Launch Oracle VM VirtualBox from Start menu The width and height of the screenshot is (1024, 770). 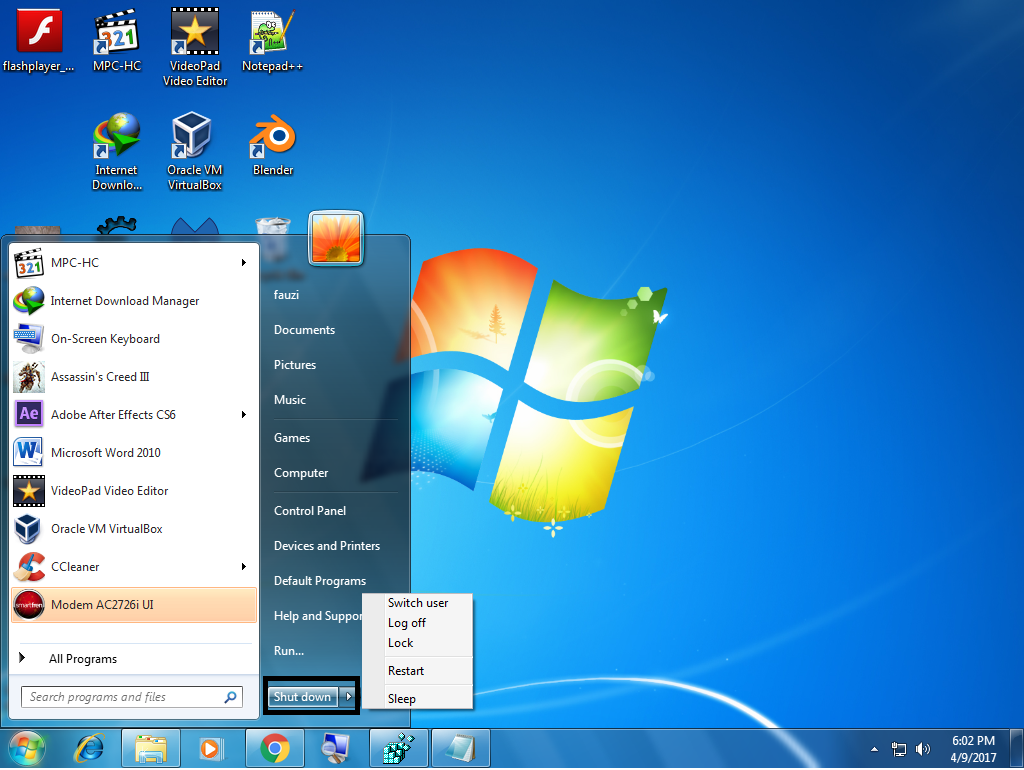pos(134,528)
